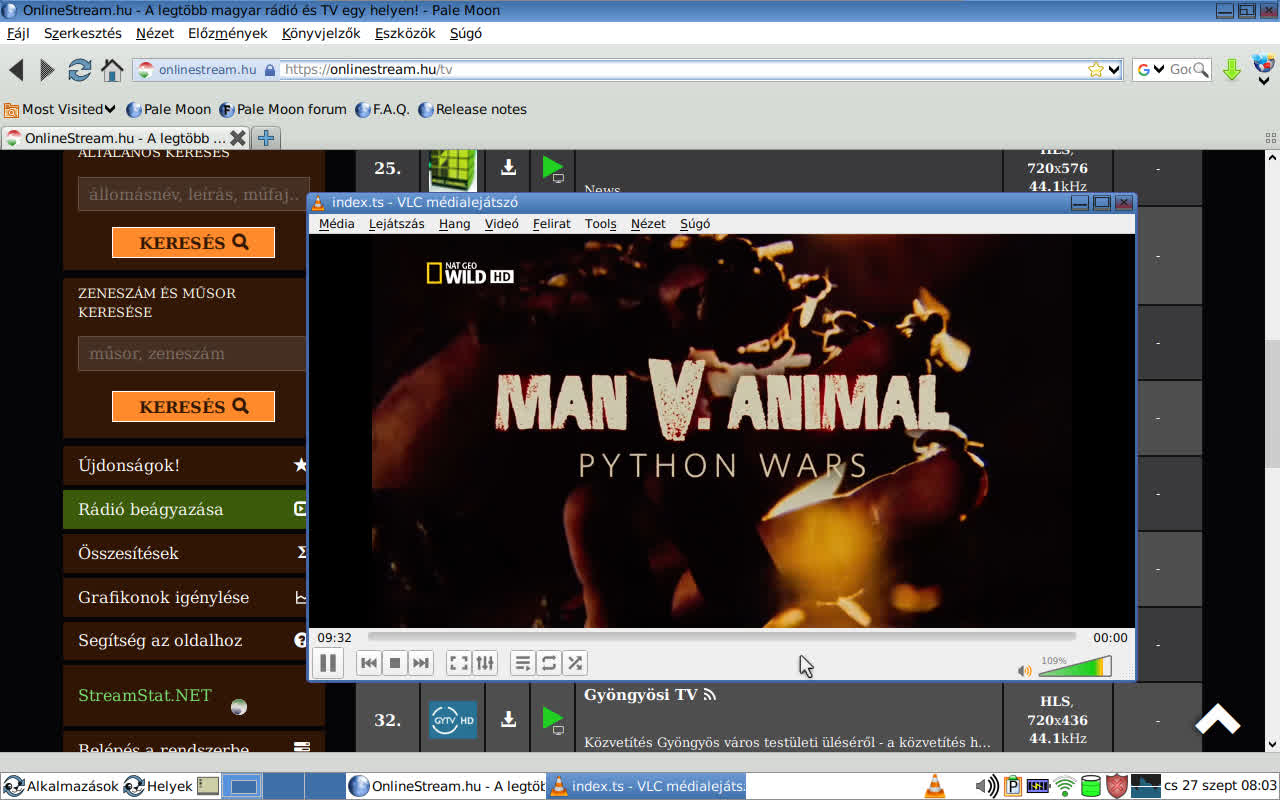Download stream for row 32 Gyöngyösi TV
Image resolution: width=1280 pixels, height=800 pixels.
pyautogui.click(x=508, y=719)
